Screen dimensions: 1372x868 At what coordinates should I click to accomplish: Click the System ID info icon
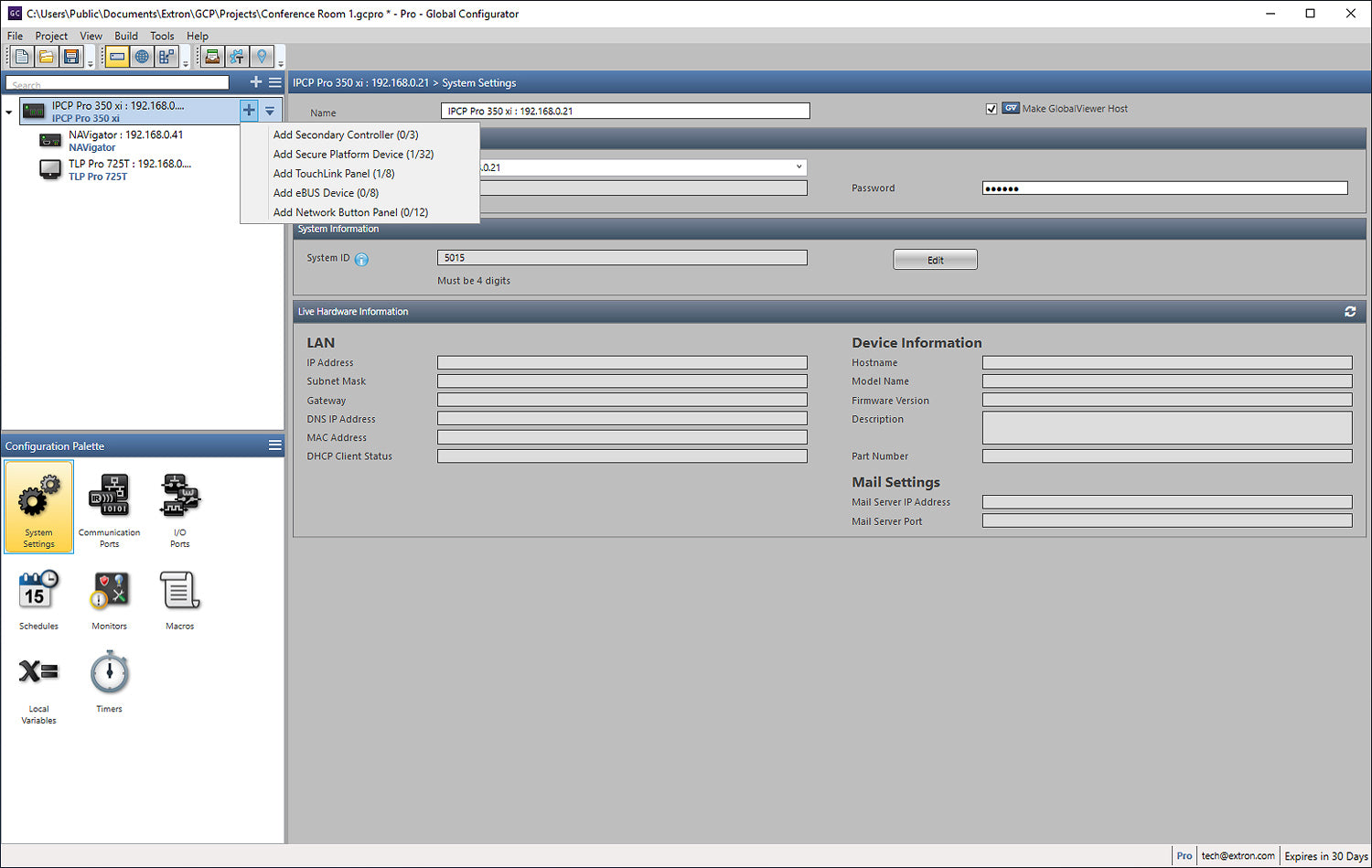coord(361,259)
